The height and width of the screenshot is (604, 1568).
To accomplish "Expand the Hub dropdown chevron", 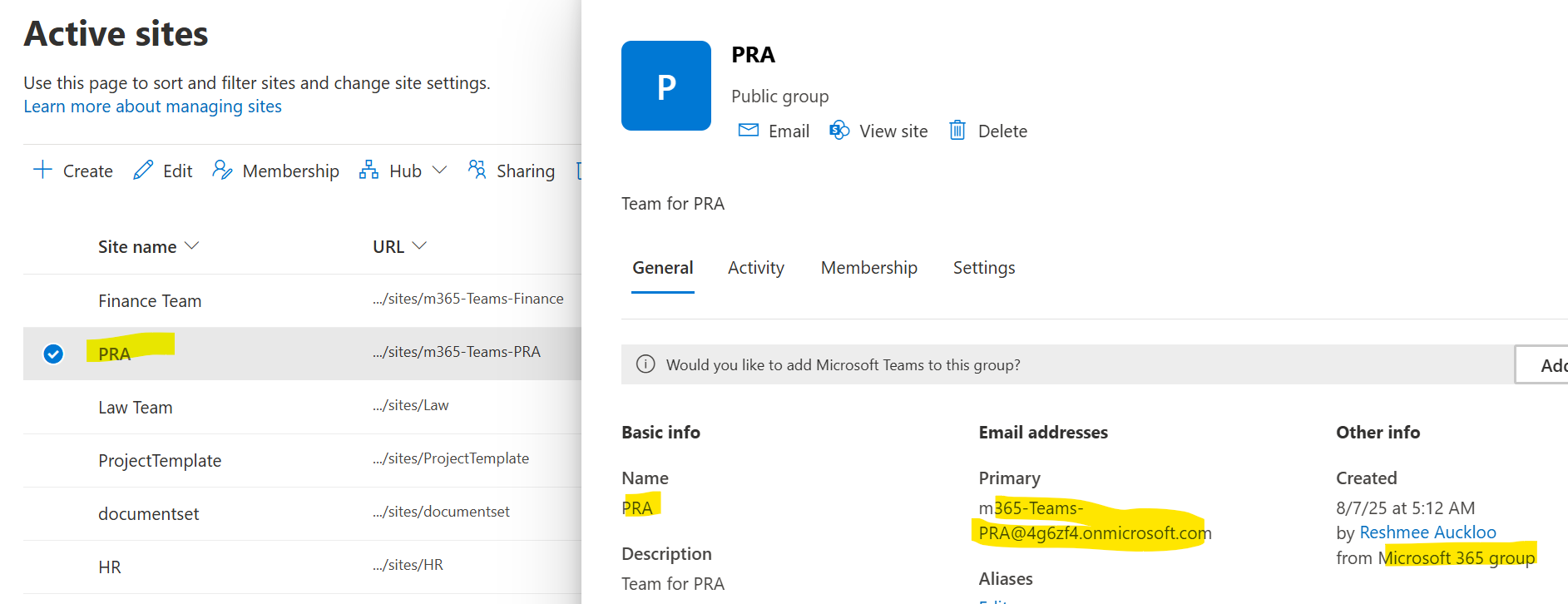I will (x=440, y=171).
